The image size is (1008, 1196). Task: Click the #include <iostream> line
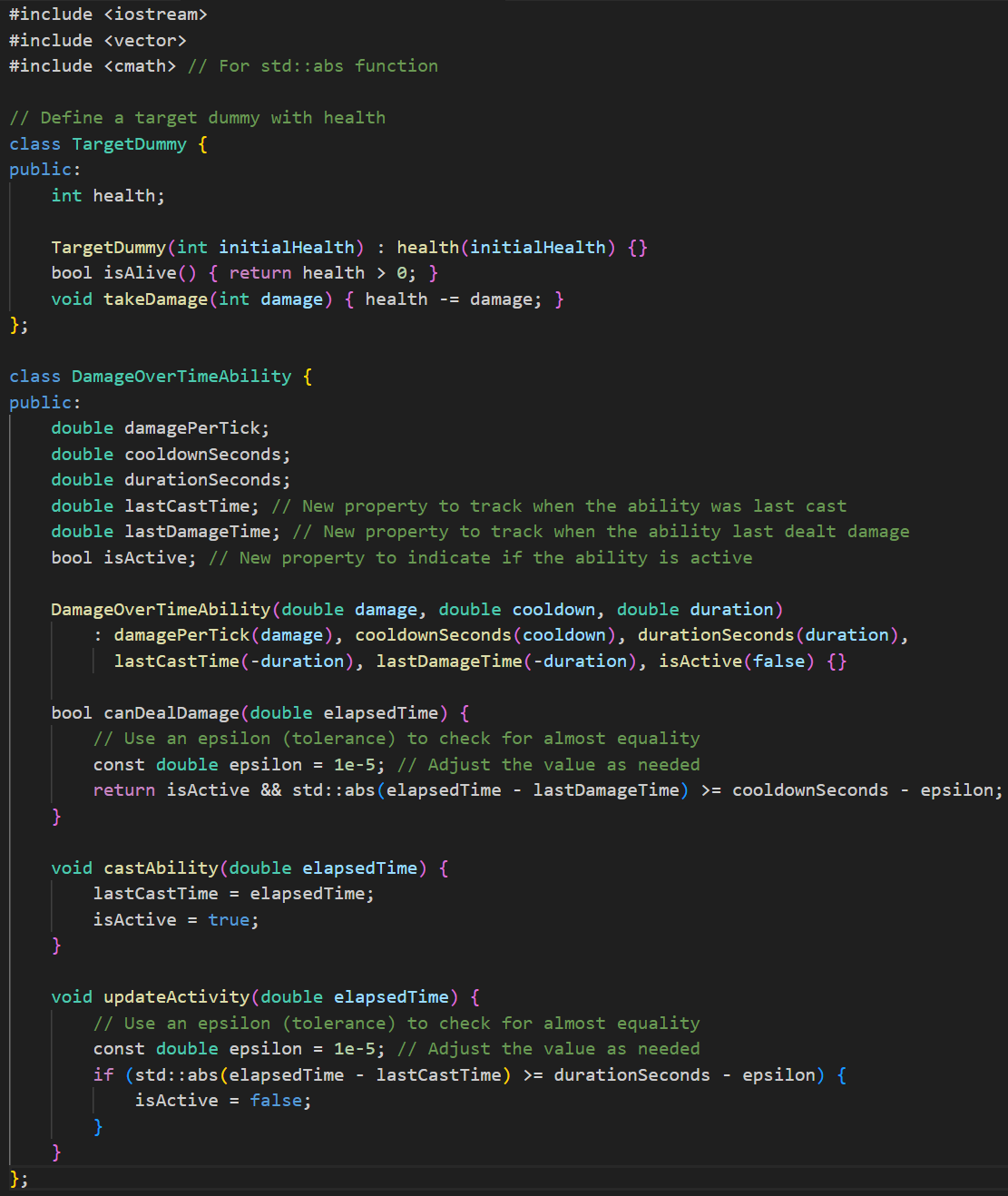(x=108, y=15)
